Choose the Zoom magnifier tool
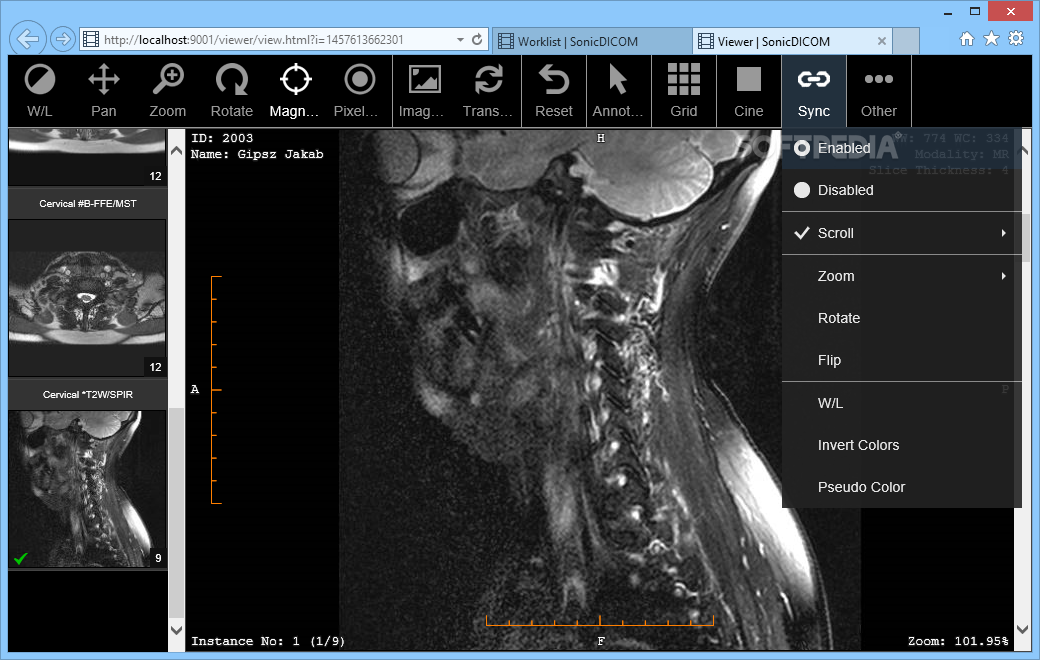Image resolution: width=1040 pixels, height=660 pixels. (x=167, y=91)
